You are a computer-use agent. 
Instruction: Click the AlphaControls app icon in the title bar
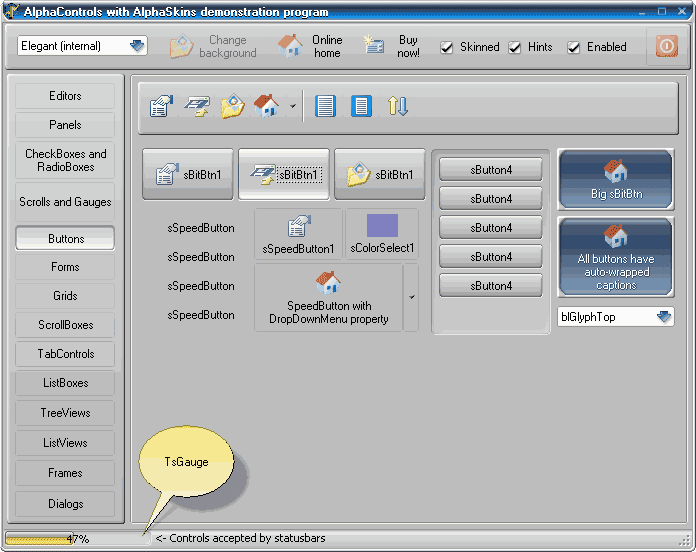click(12, 11)
